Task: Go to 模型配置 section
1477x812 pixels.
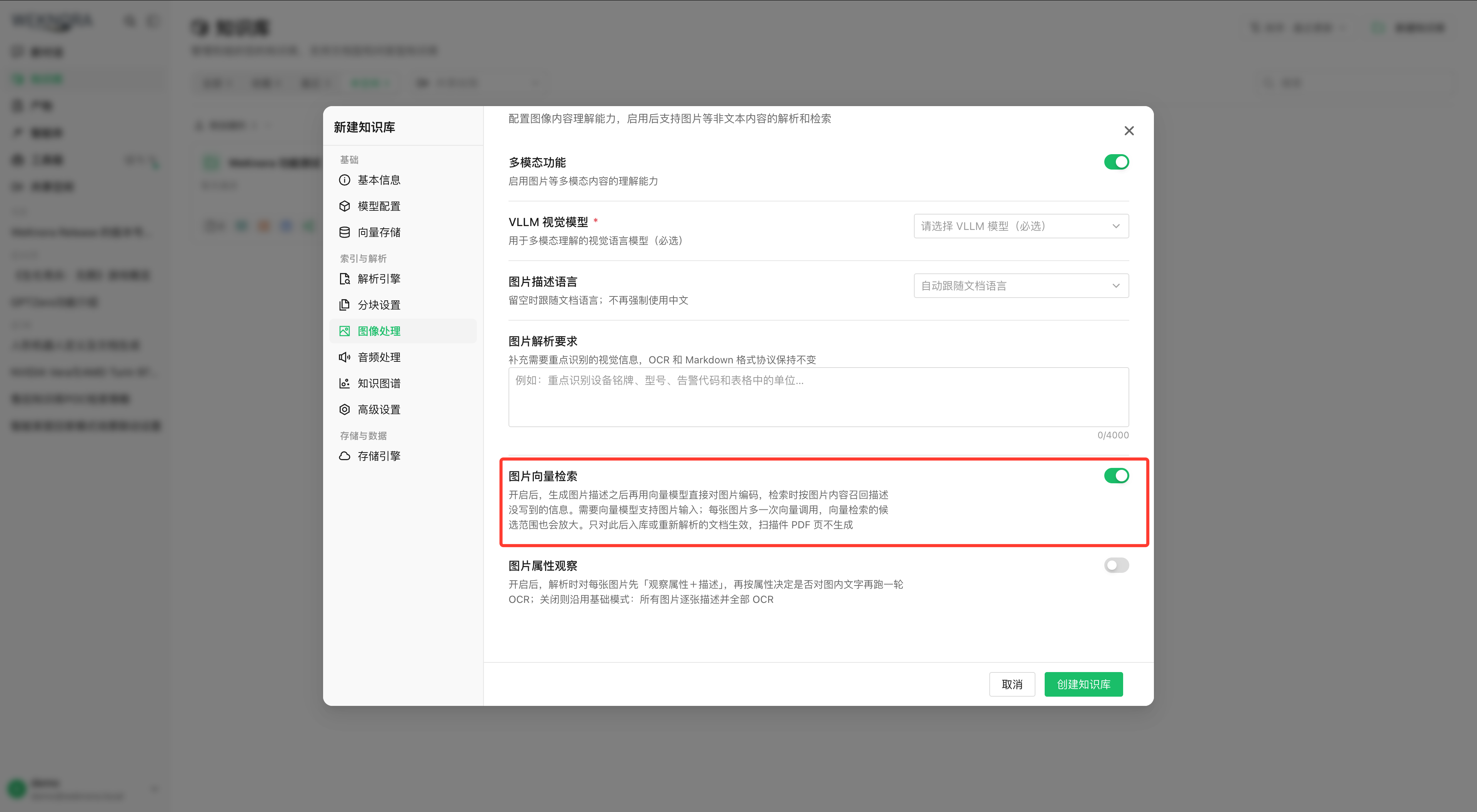Action: pos(403,206)
